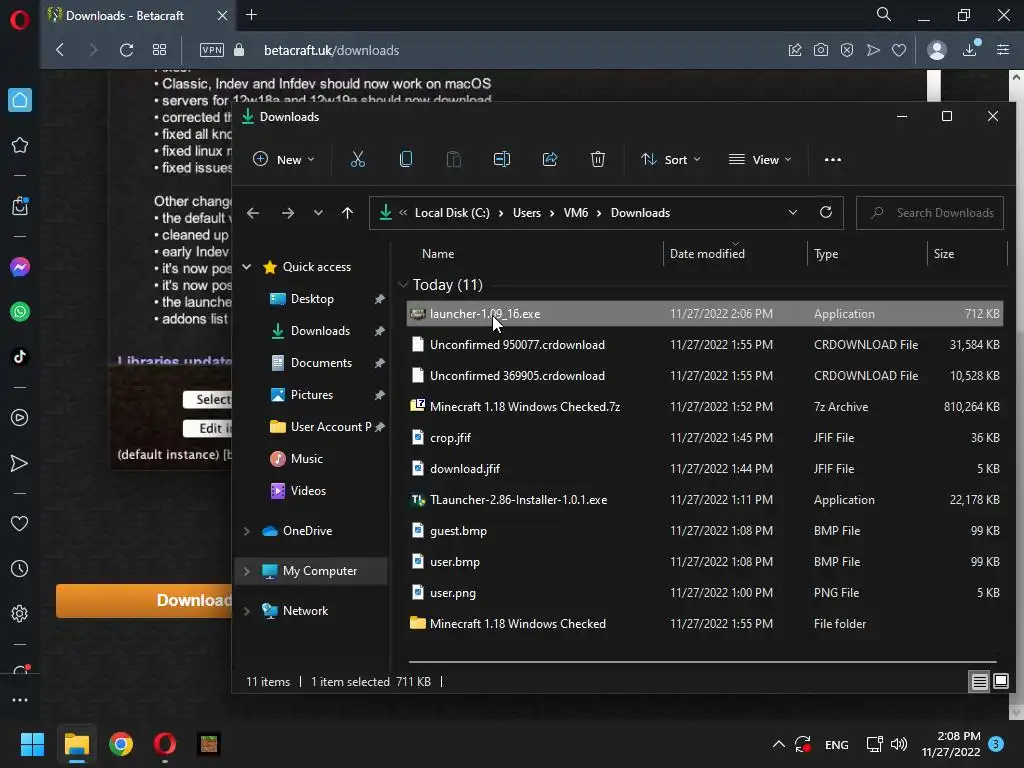Open the Opera easy setup menu icon
This screenshot has height=768, width=1024.
click(x=1003, y=50)
